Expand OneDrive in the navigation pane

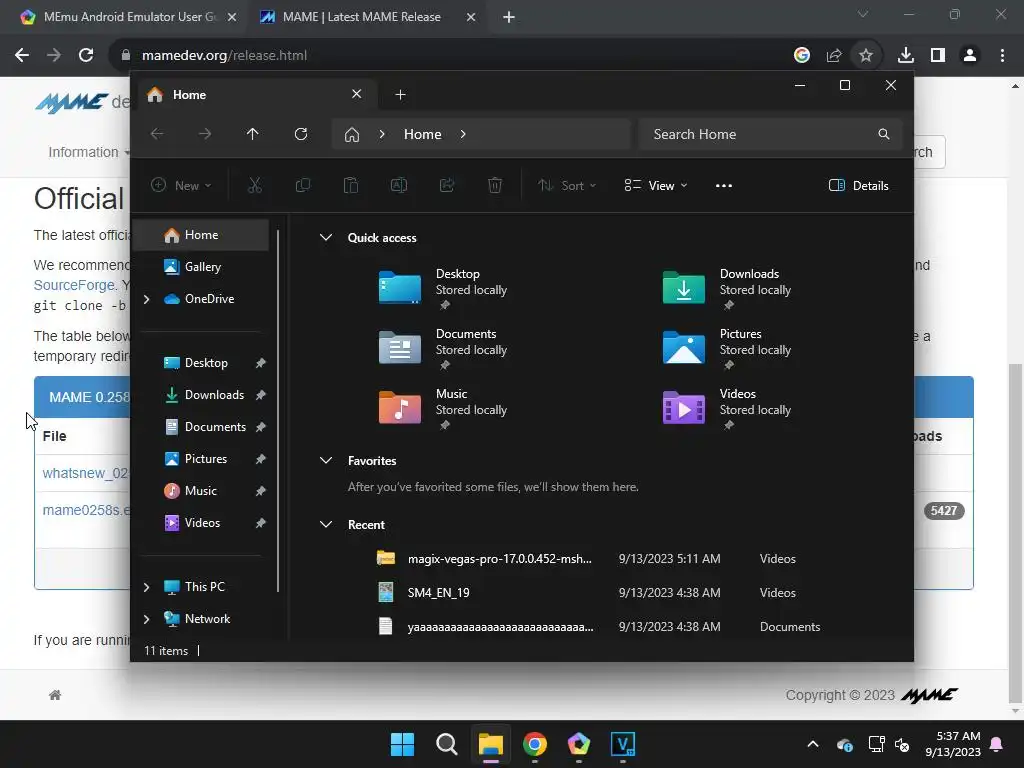146,299
